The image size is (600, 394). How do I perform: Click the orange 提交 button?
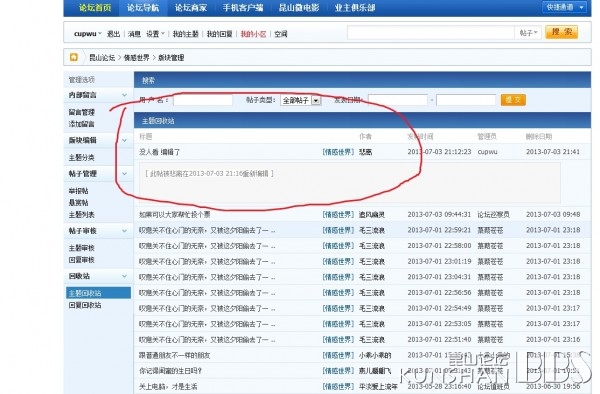513,100
